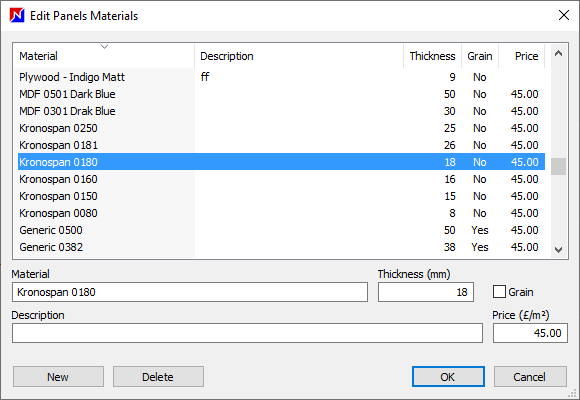
Task: Click thickness value 26 of Kronospan 0181
Action: 450,145
